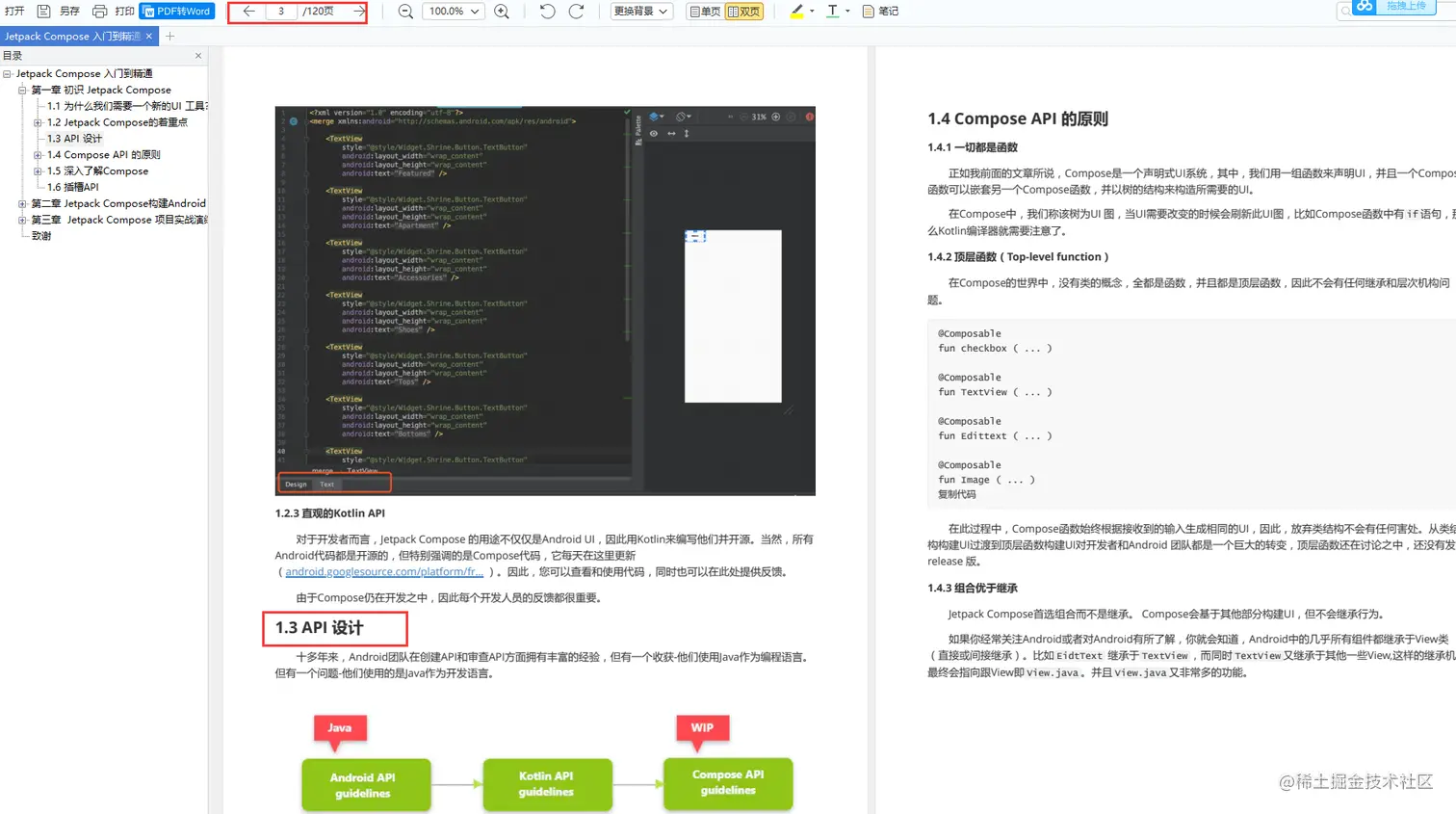This screenshot has width=1456, height=814.
Task: Click the 1.4.2 顶层函数 heading
Action: [x=1018, y=257]
